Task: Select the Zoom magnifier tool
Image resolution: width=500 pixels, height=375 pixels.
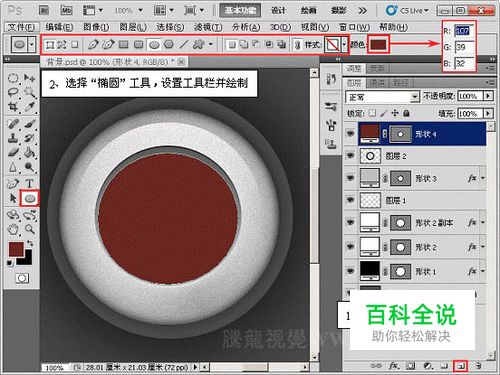Action: click(x=29, y=229)
